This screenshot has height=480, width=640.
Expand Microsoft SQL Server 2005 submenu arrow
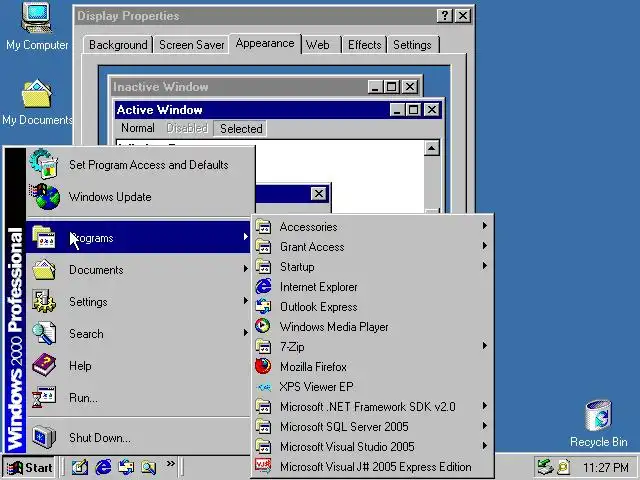484,426
